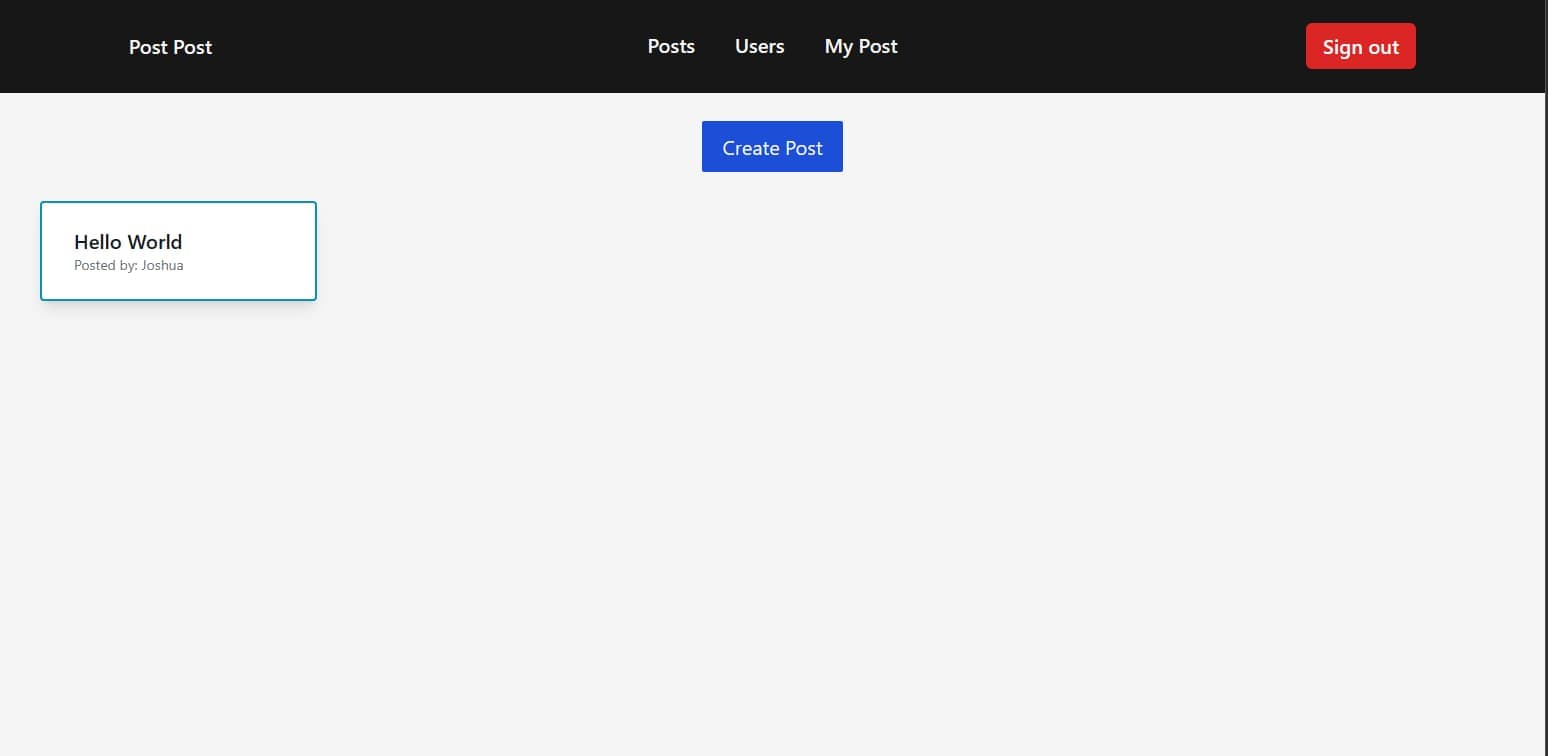Open the My Post navigation link

click(861, 46)
